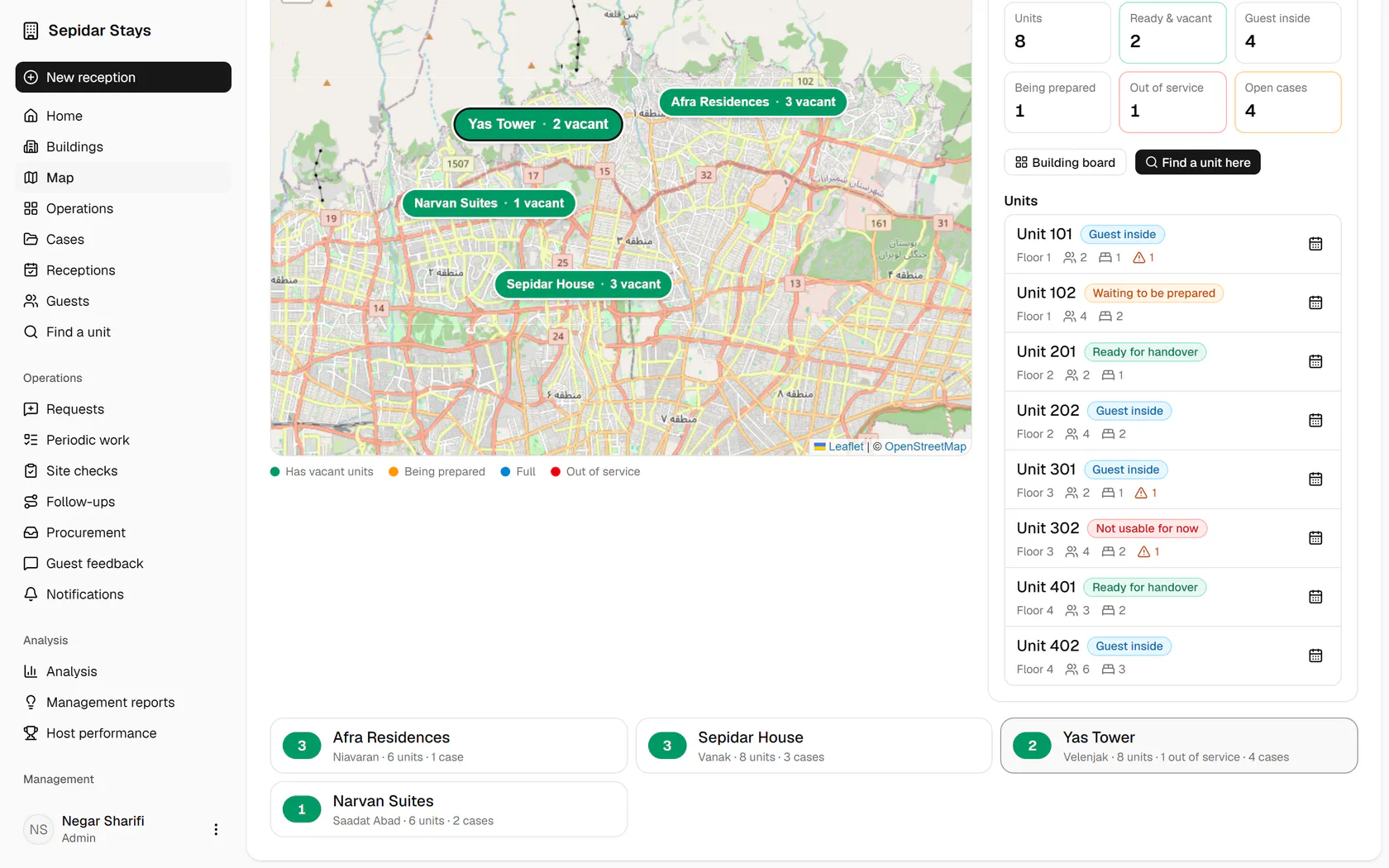This screenshot has width=1389, height=868.
Task: Go to Home in sidebar
Action: coord(123,116)
